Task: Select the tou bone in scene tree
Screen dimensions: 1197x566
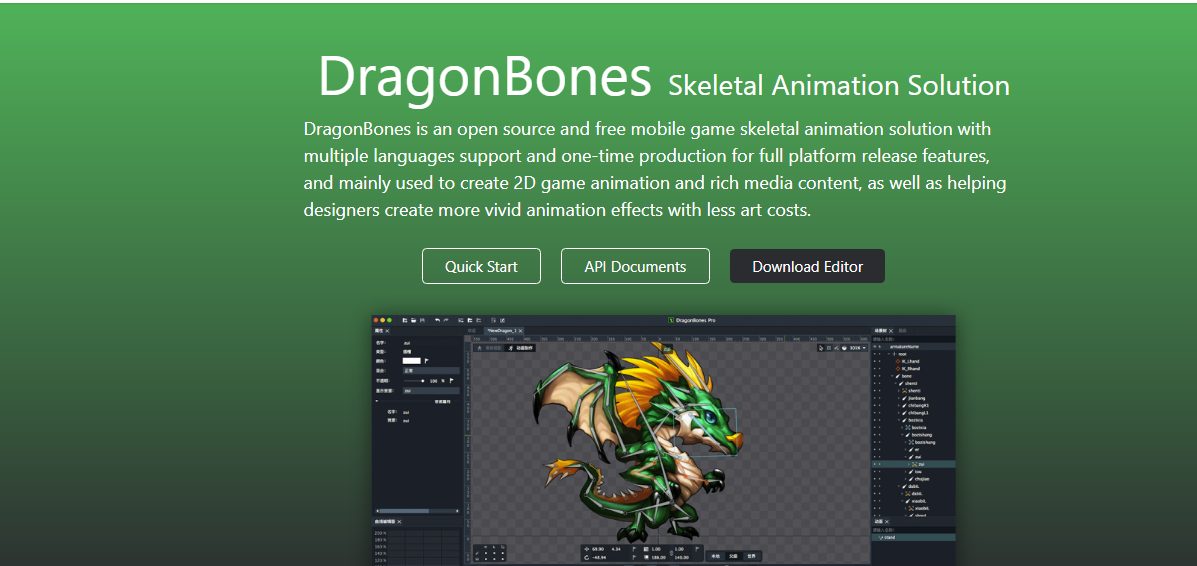Action: click(917, 471)
